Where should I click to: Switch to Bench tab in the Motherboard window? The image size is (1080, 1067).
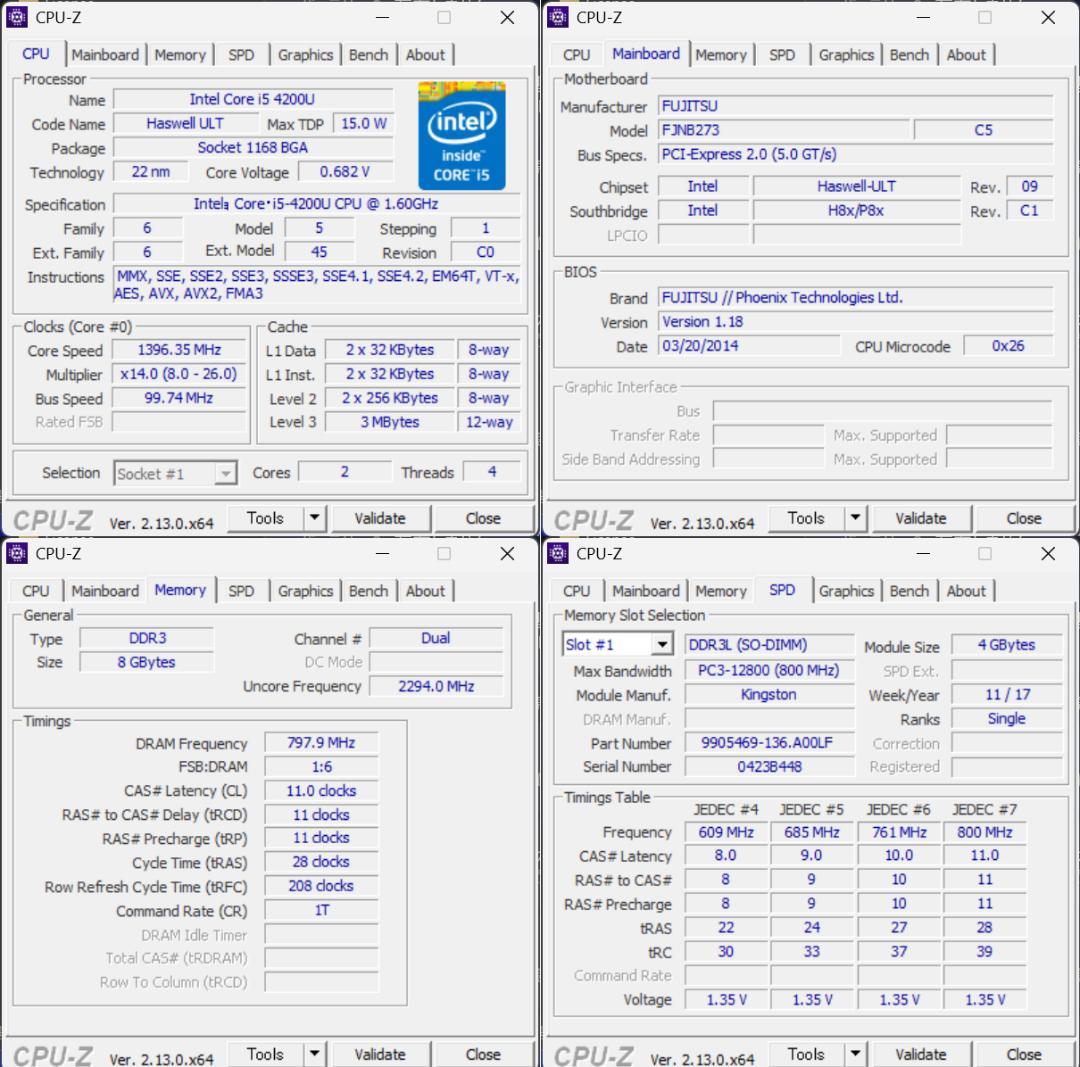point(909,55)
